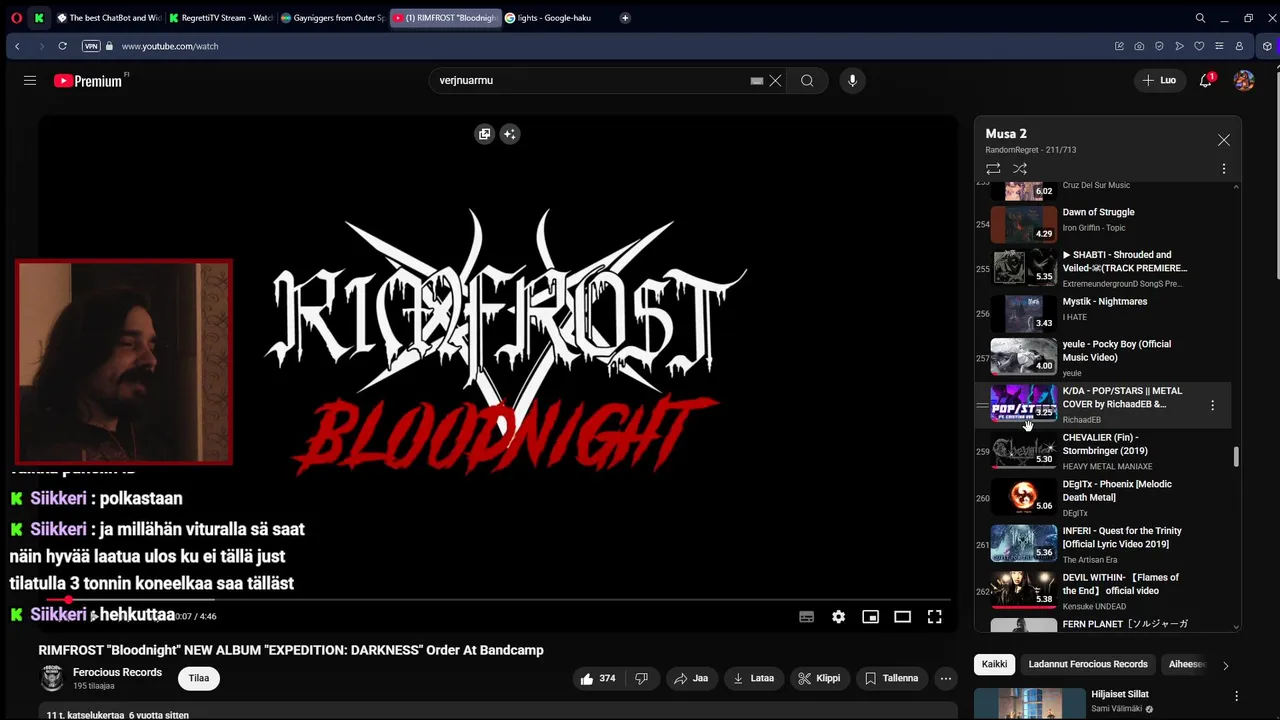Toggle the VPN badge in address bar
Image resolution: width=1280 pixels, height=720 pixels.
click(x=91, y=46)
